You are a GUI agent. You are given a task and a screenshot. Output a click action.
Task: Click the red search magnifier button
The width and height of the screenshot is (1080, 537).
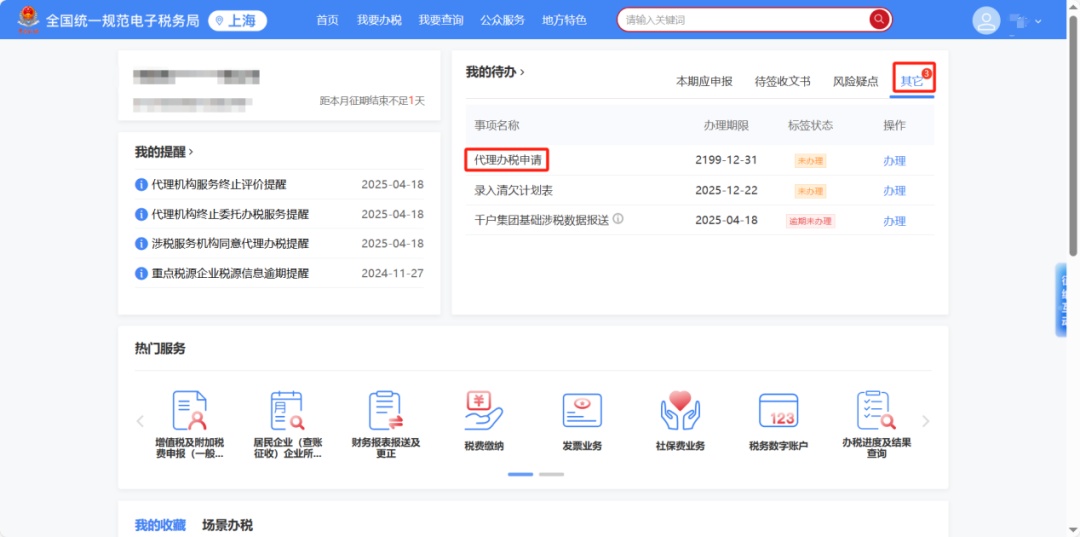coord(879,20)
